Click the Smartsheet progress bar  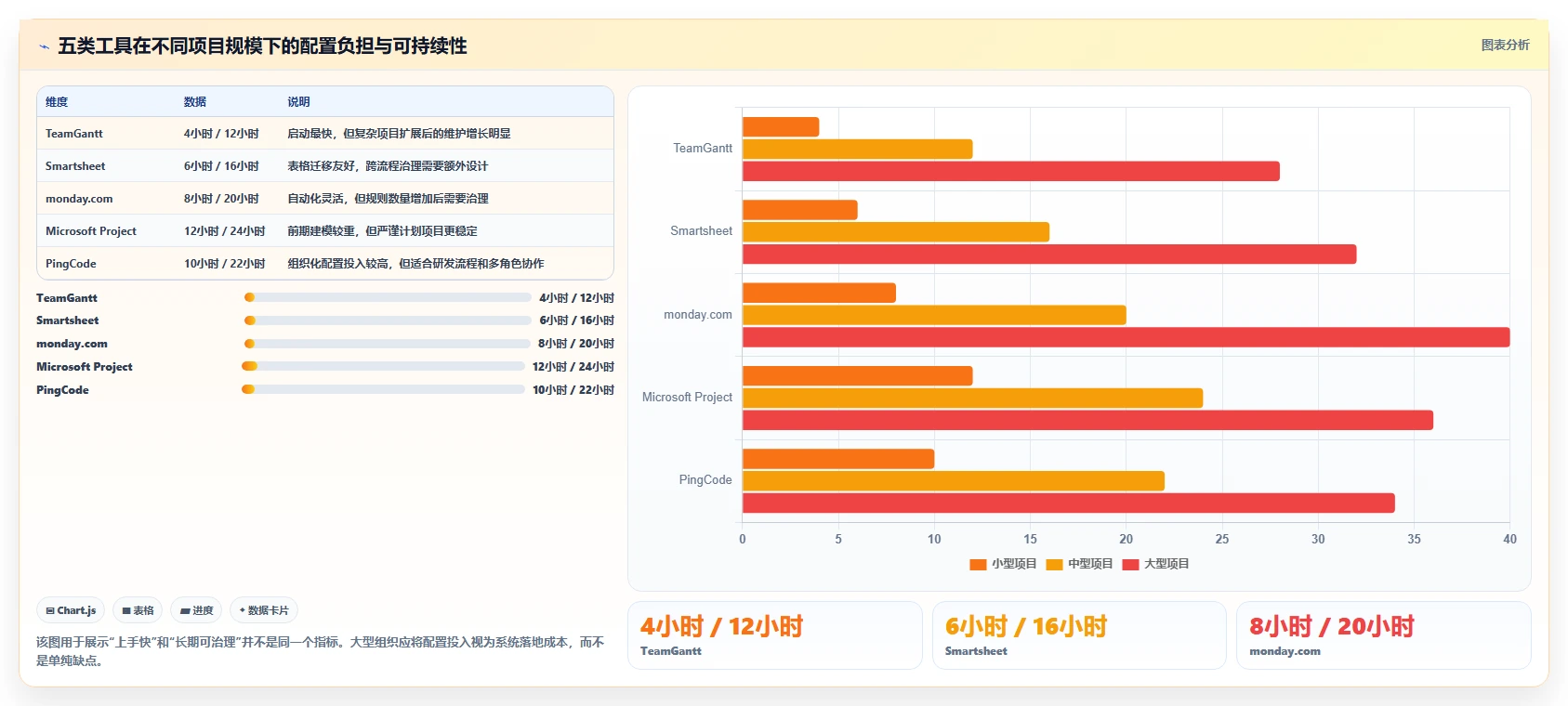click(x=388, y=320)
